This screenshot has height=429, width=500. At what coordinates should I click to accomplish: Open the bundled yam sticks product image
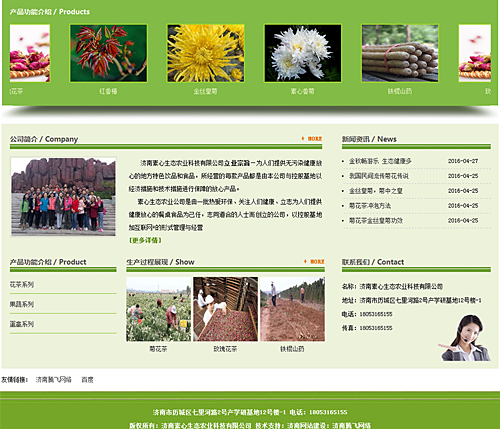pyautogui.click(x=400, y=53)
